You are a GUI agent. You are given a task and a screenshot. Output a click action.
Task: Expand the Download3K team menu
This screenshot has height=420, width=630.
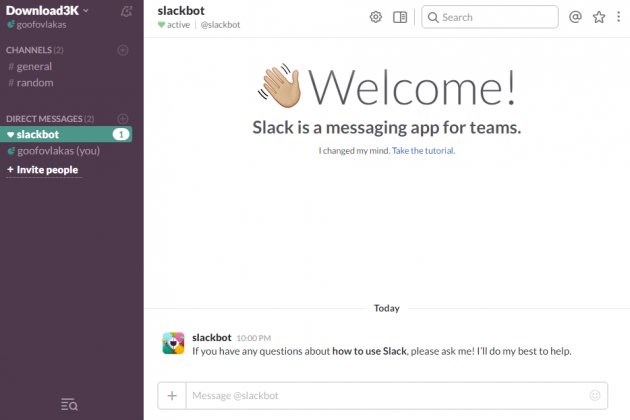point(47,10)
